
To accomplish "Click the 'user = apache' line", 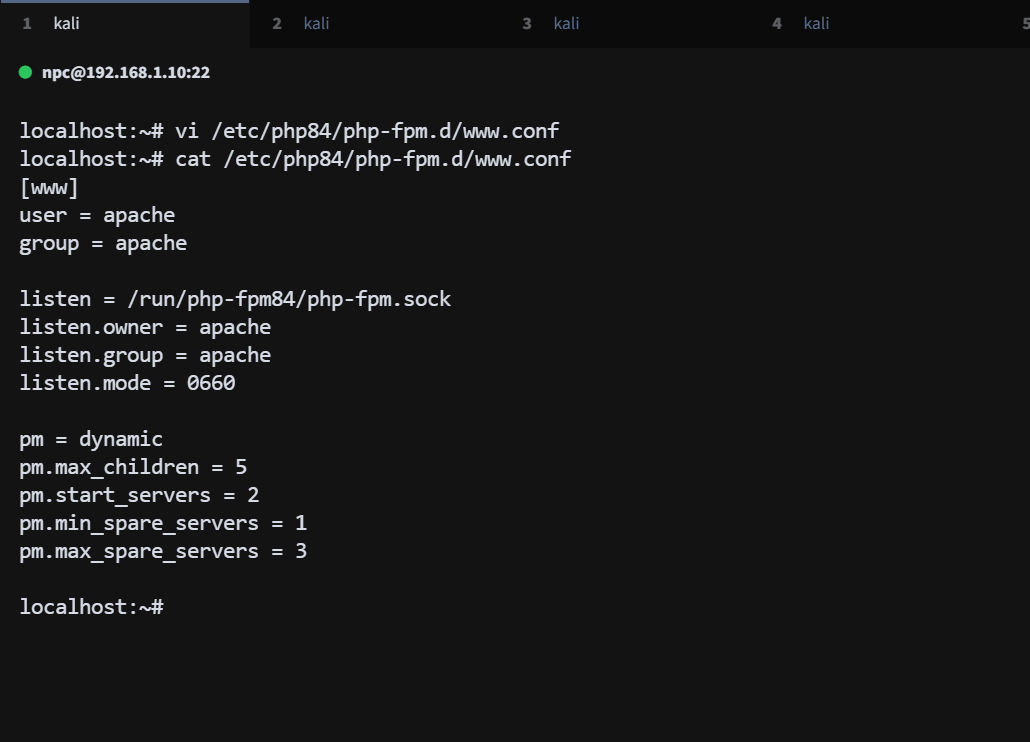I will (97, 215).
